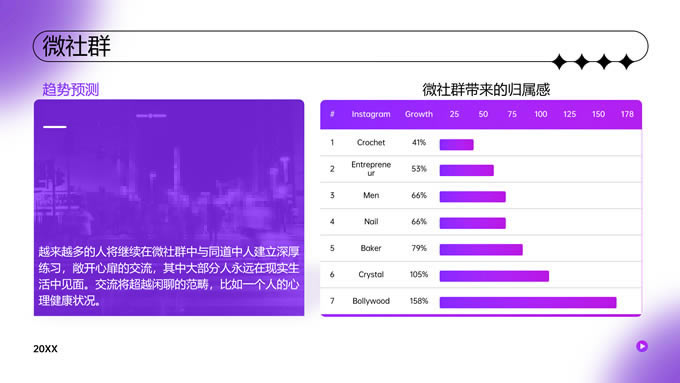Click the 125 axis label
Image resolution: width=680 pixels, height=383 pixels.
coord(569,114)
